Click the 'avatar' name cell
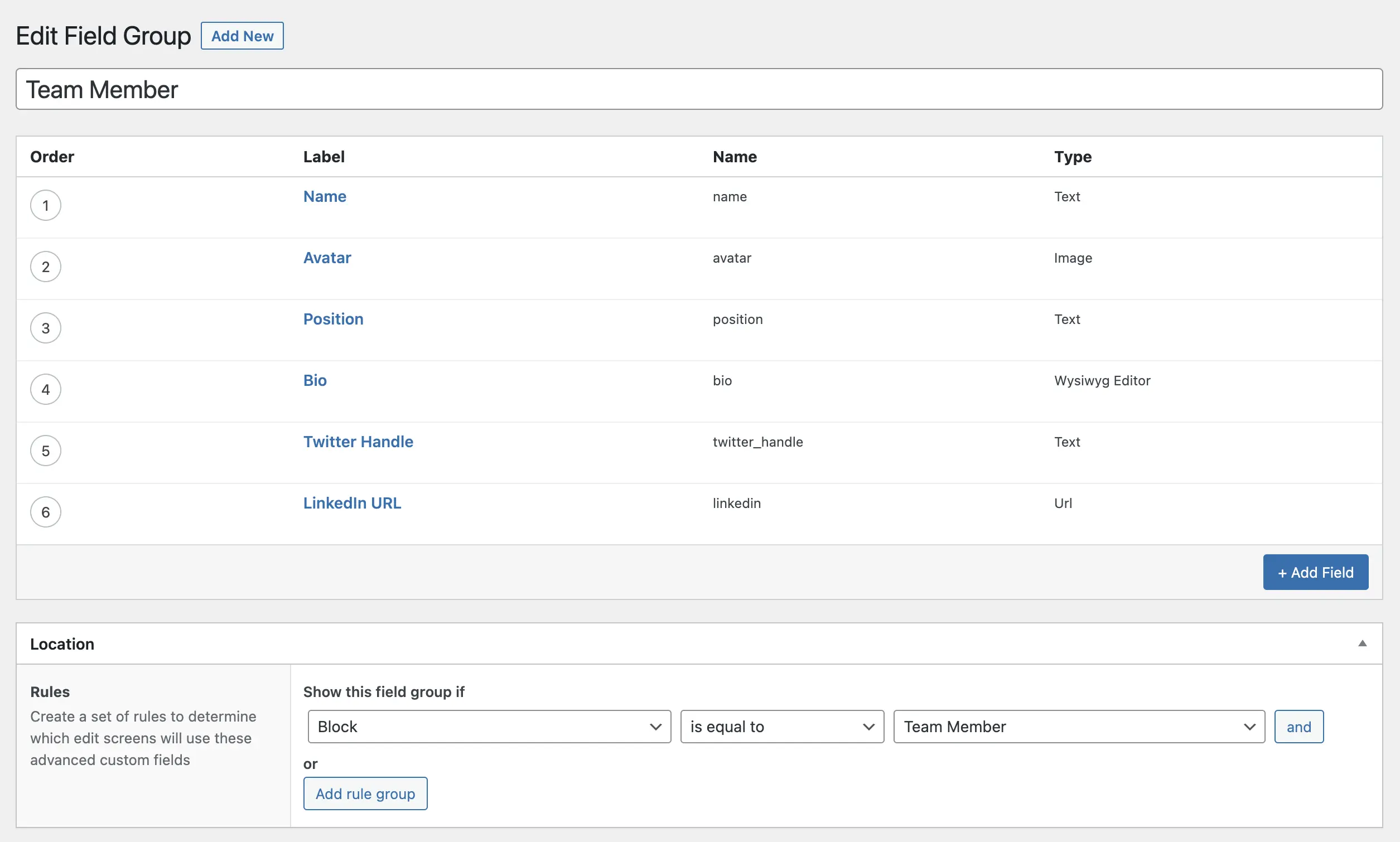1400x842 pixels. coord(731,258)
